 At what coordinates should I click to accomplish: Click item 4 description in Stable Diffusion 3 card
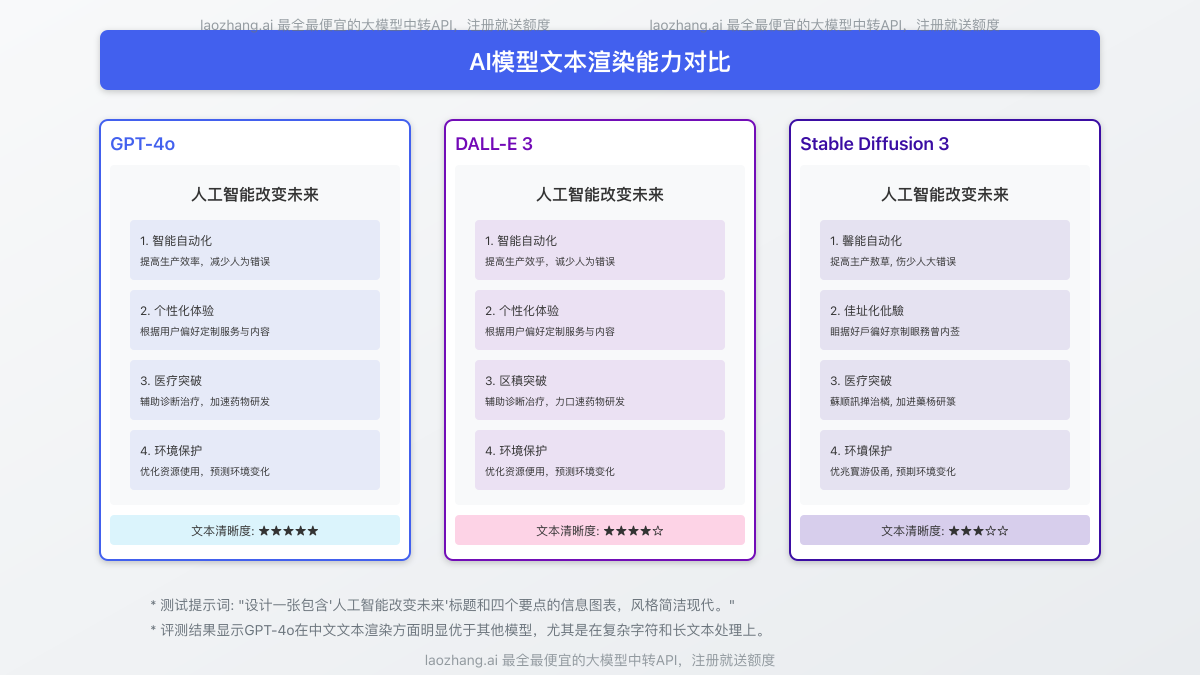click(x=893, y=472)
